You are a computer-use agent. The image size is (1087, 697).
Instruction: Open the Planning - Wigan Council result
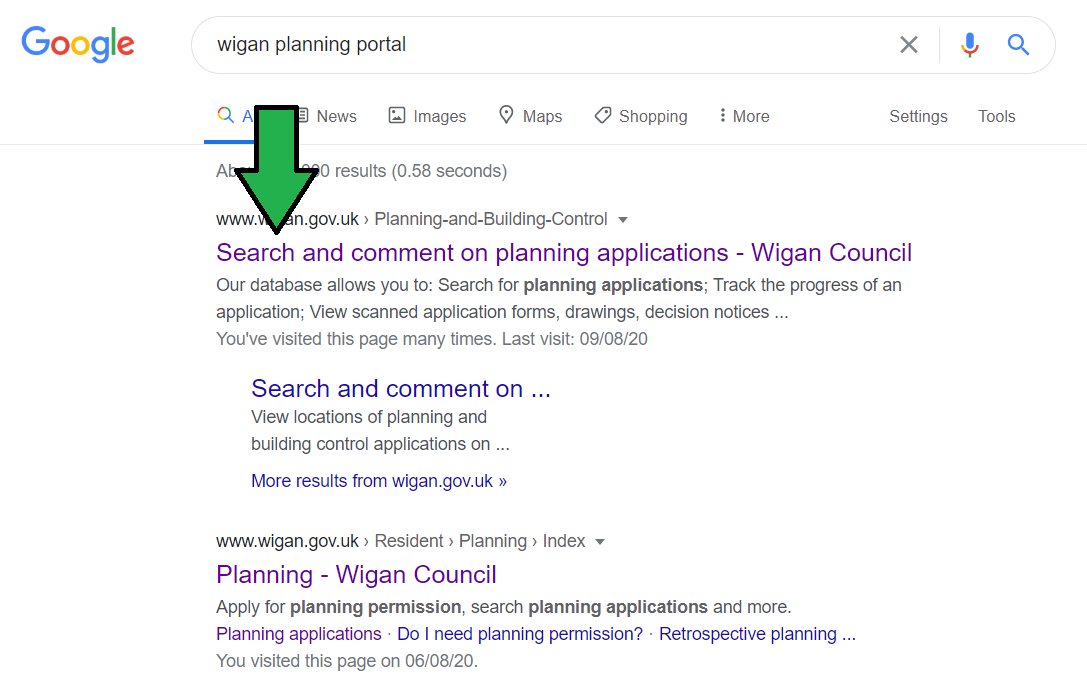click(x=356, y=574)
